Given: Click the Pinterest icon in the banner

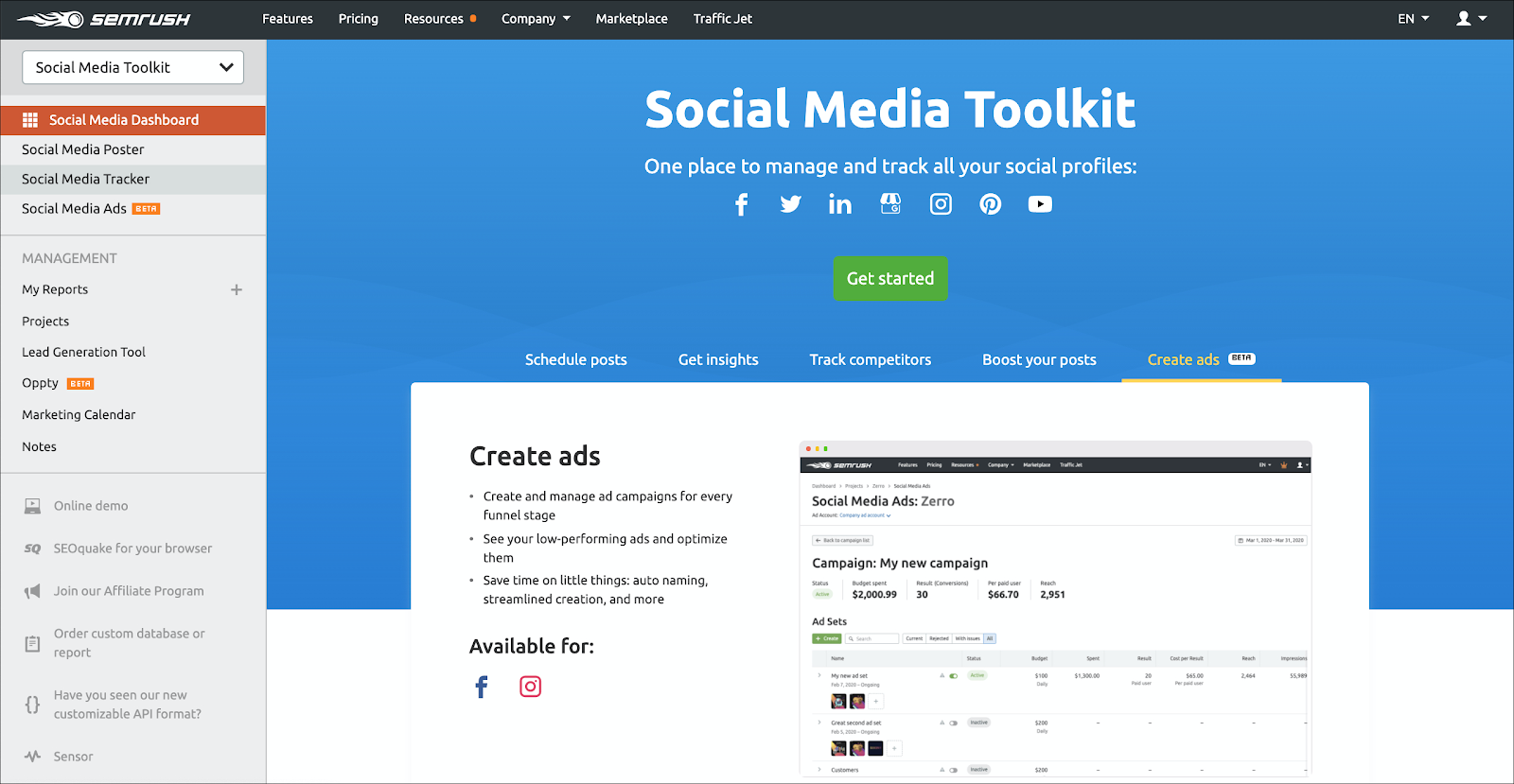Looking at the screenshot, I should pyautogui.click(x=991, y=204).
